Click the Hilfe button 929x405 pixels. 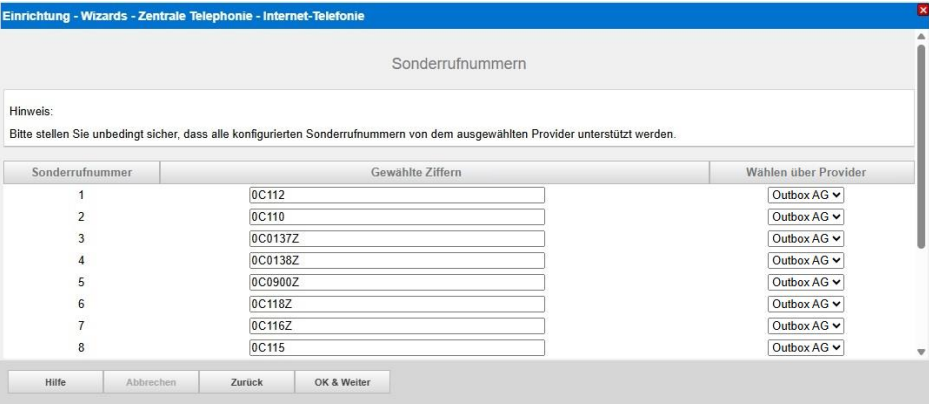tap(55, 382)
